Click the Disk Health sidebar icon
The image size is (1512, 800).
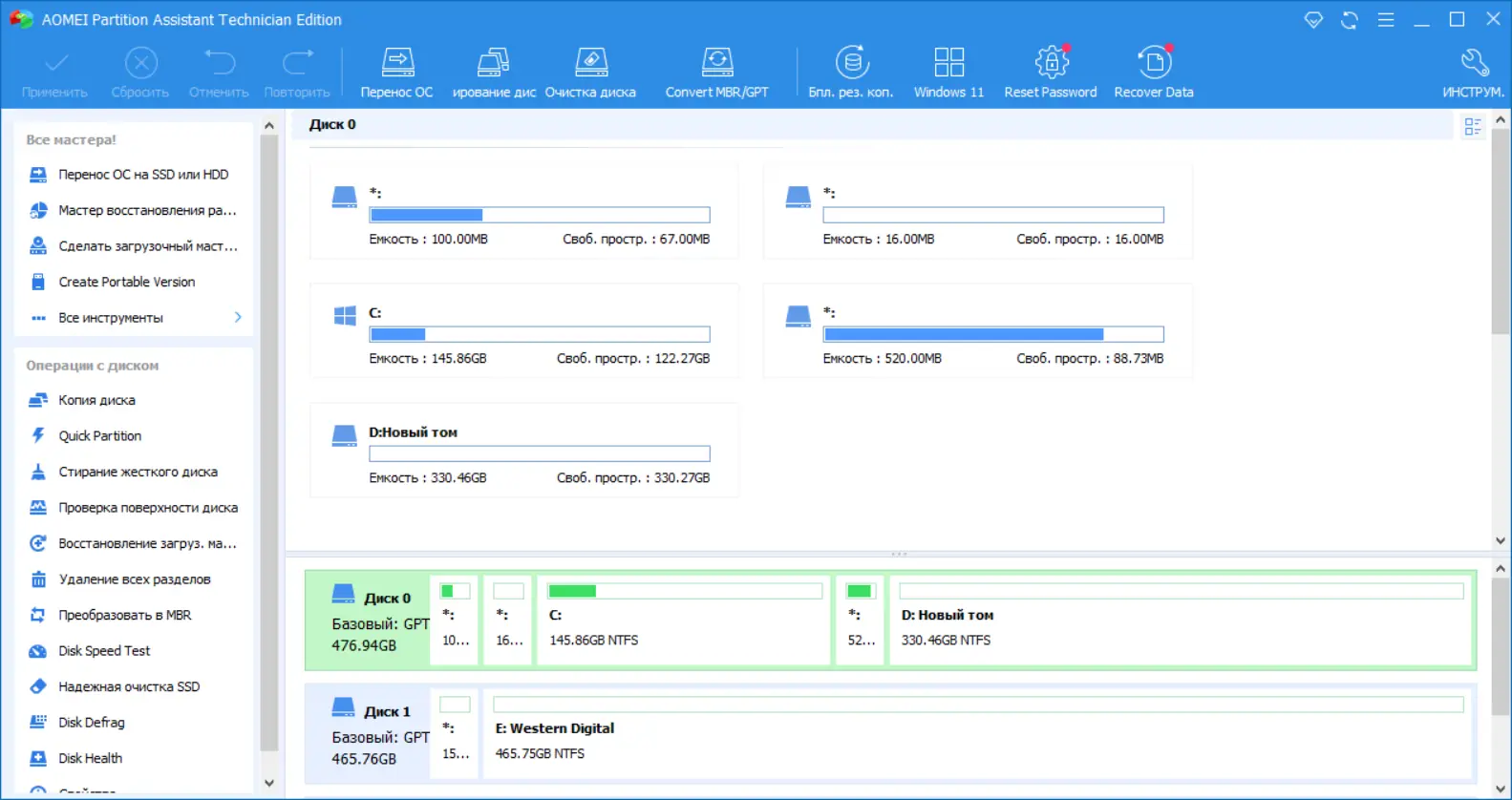pos(38,758)
